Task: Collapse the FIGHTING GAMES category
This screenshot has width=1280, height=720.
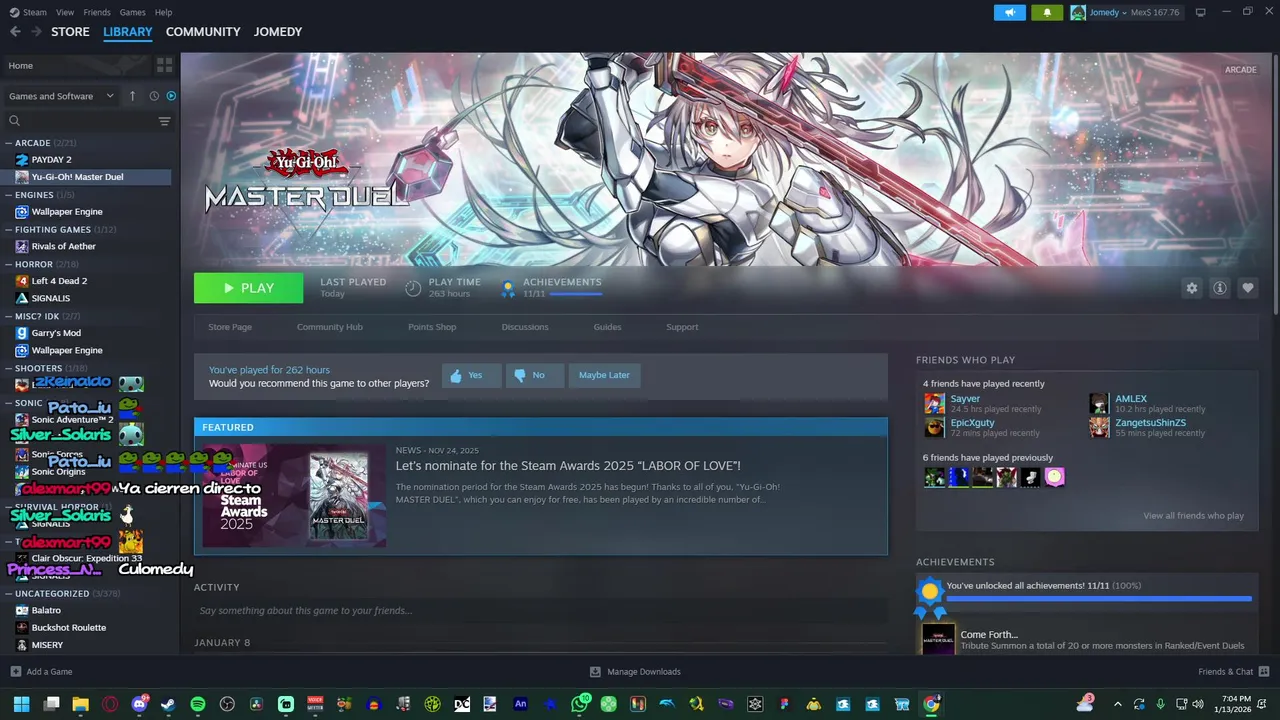Action: [x=8, y=230]
